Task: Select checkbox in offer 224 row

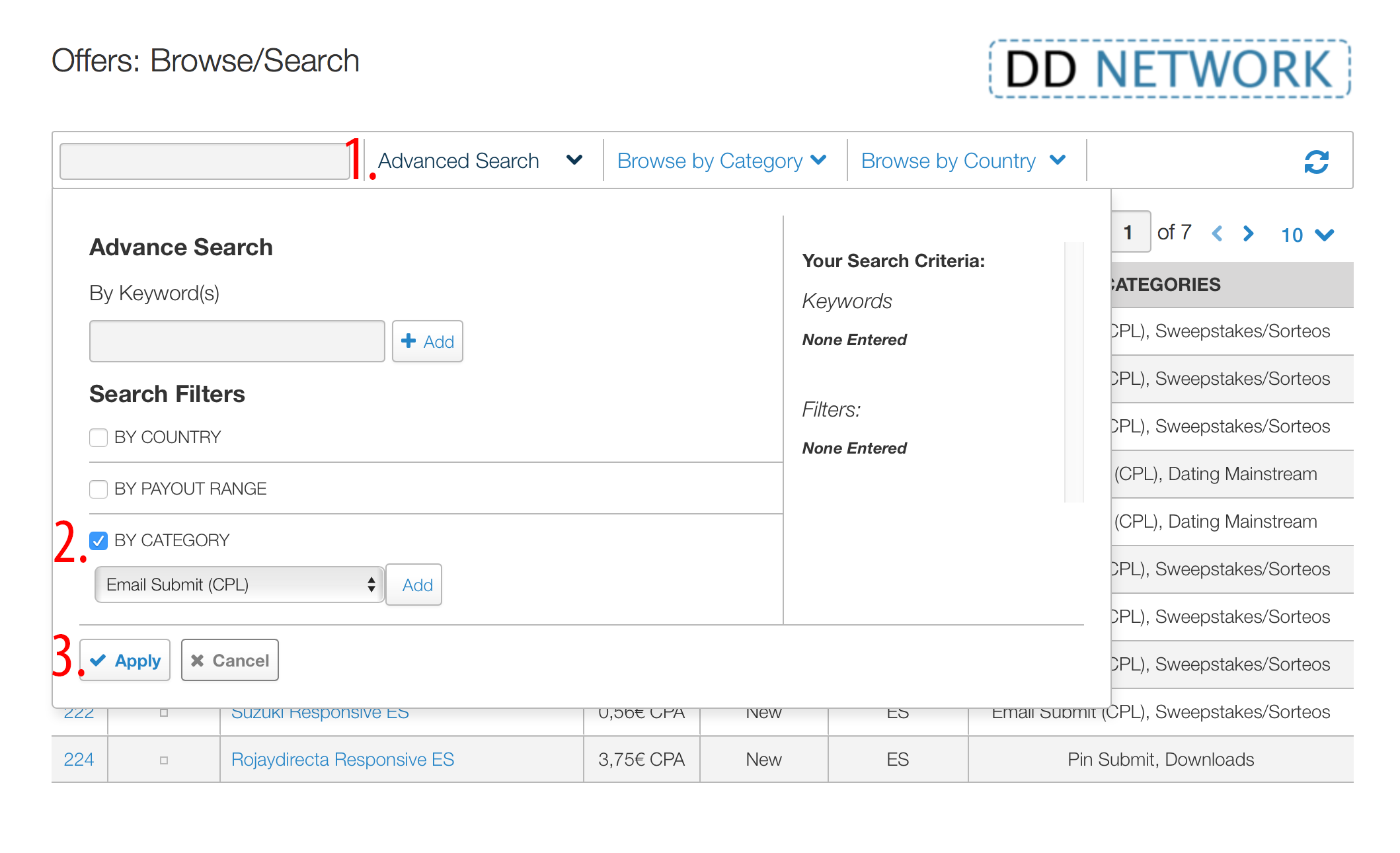Action: (164, 760)
